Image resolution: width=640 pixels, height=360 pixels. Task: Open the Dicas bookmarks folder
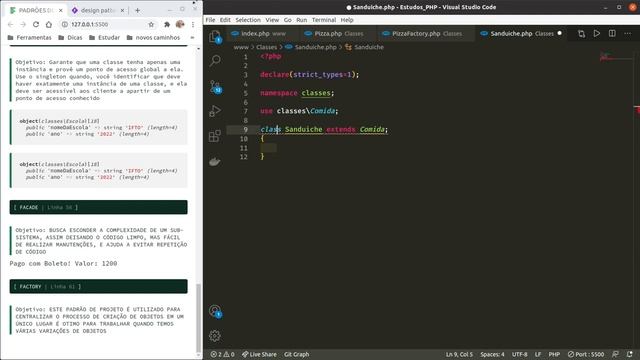point(70,38)
